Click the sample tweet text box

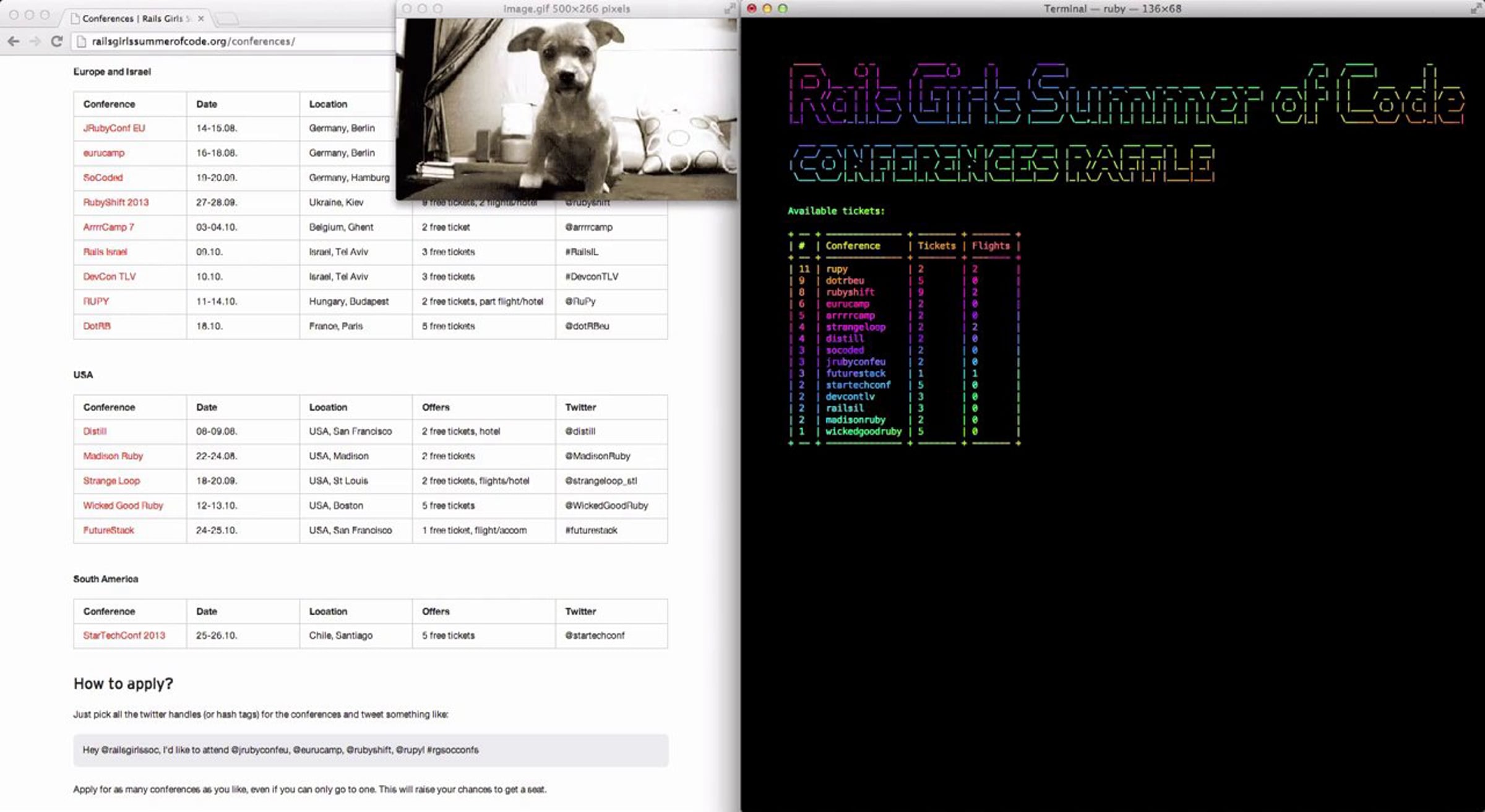pos(371,750)
